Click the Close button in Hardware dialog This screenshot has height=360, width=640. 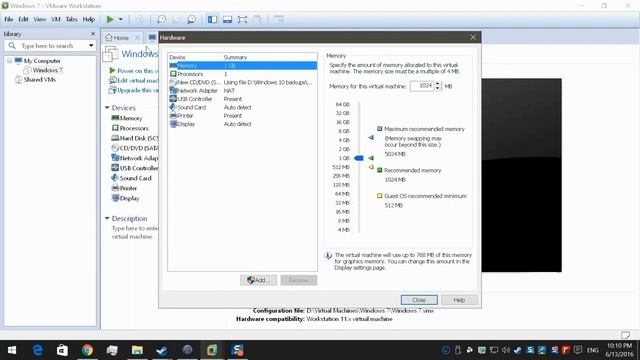pyautogui.click(x=419, y=300)
